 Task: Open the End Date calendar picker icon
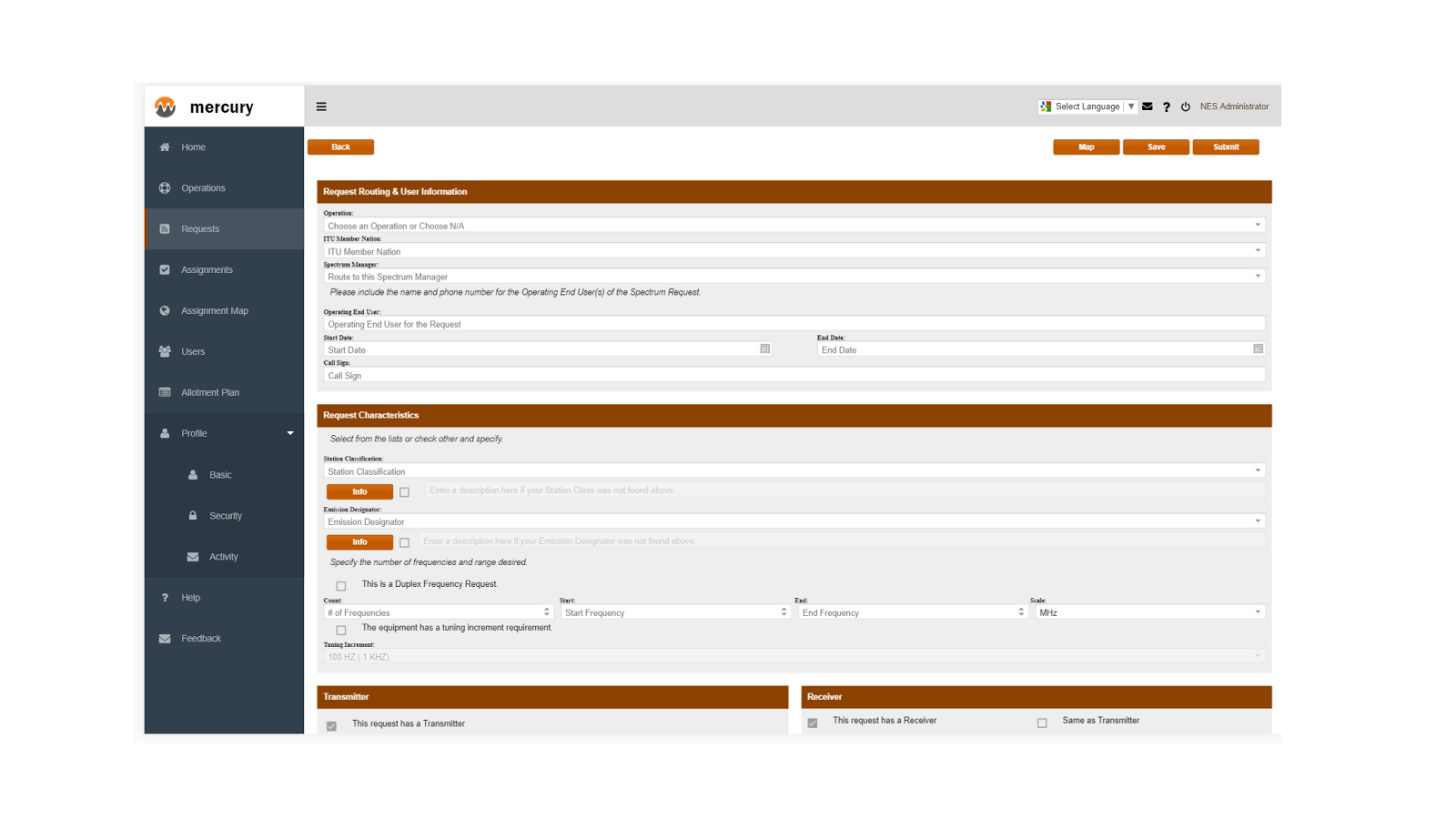(x=1259, y=349)
